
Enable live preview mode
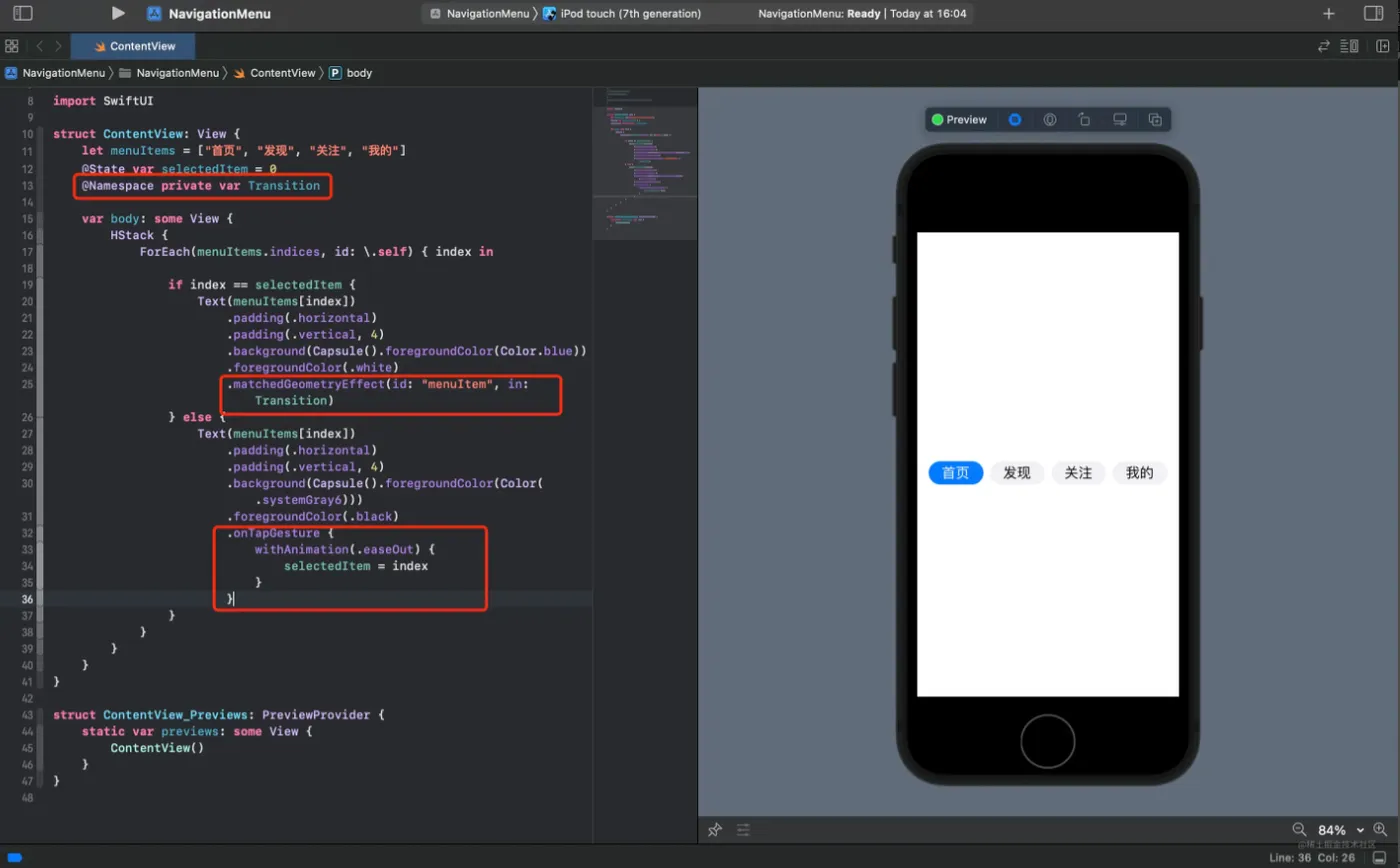coord(1015,120)
